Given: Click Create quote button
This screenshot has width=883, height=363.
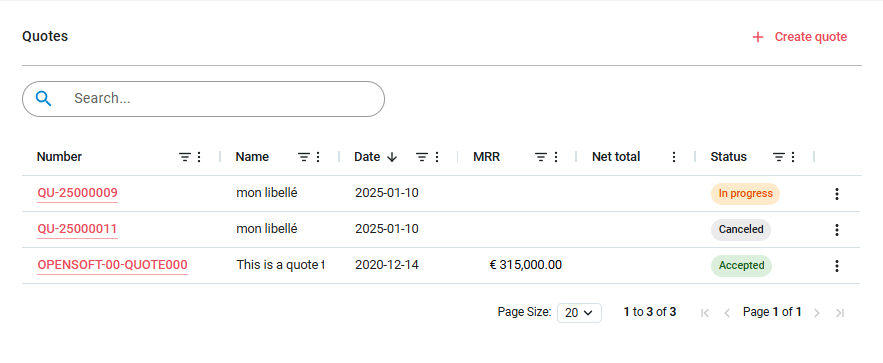Looking at the screenshot, I should tap(800, 37).
